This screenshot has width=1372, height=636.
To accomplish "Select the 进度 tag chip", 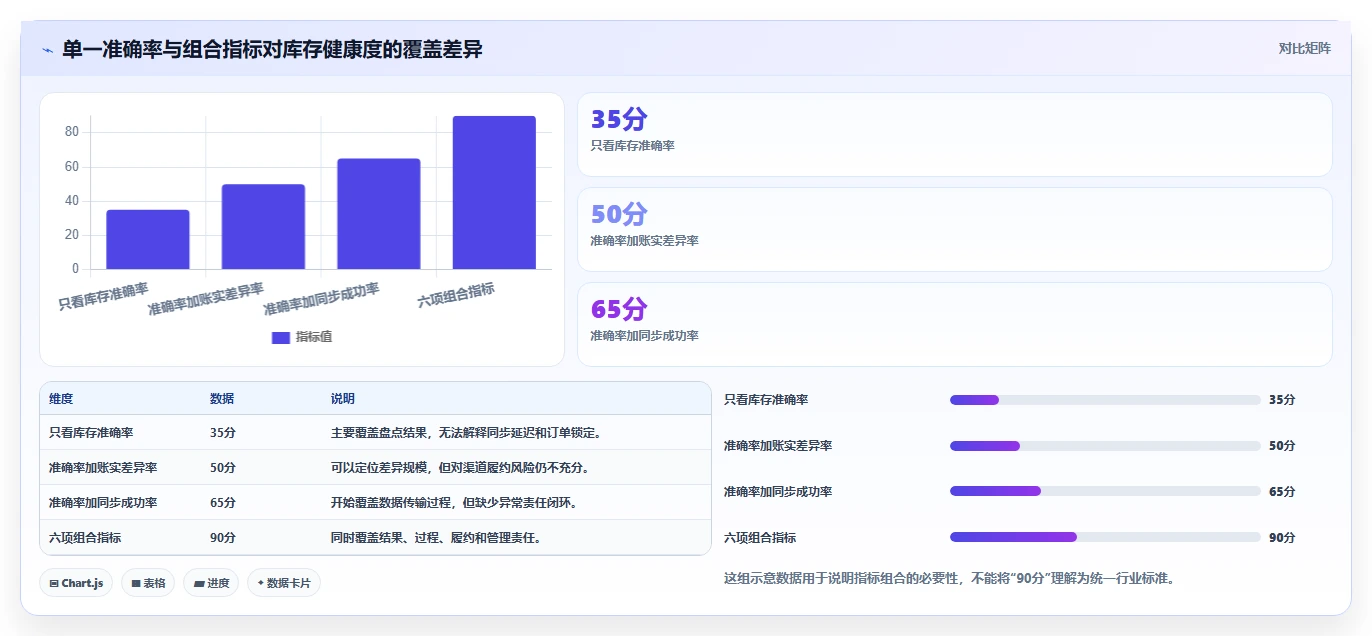I will pyautogui.click(x=211, y=583).
